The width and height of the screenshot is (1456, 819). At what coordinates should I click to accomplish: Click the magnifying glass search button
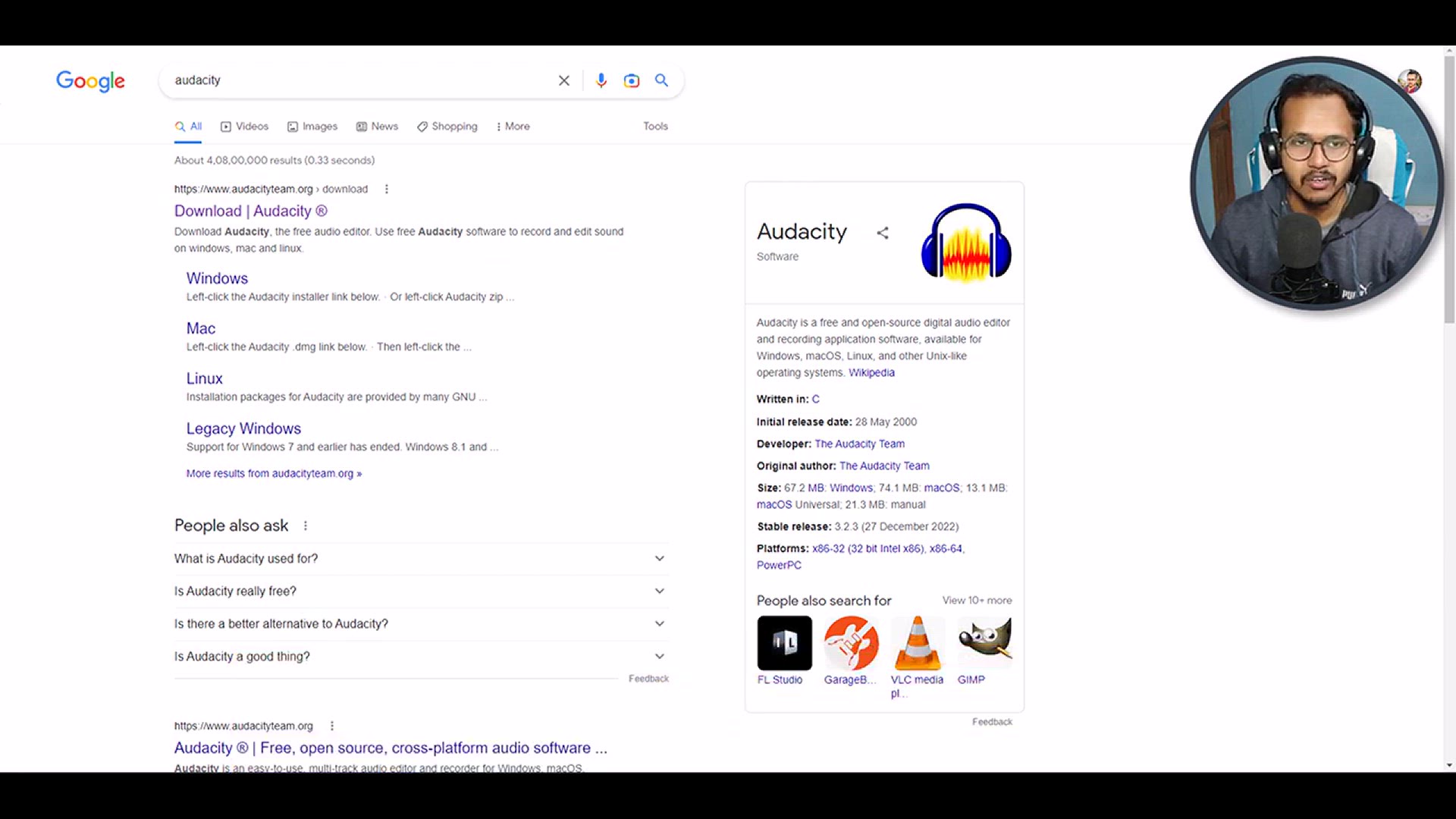click(662, 80)
